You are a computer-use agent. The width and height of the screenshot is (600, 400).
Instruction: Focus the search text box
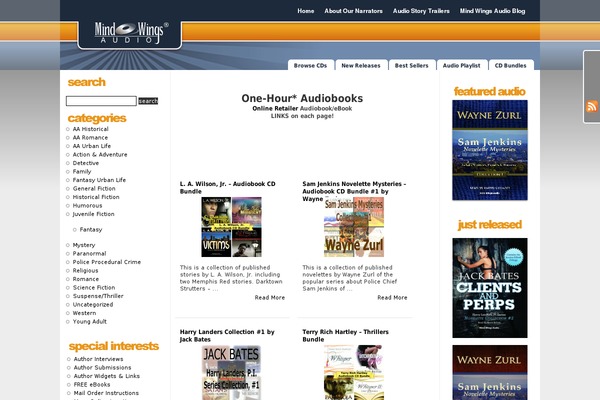click(x=101, y=101)
